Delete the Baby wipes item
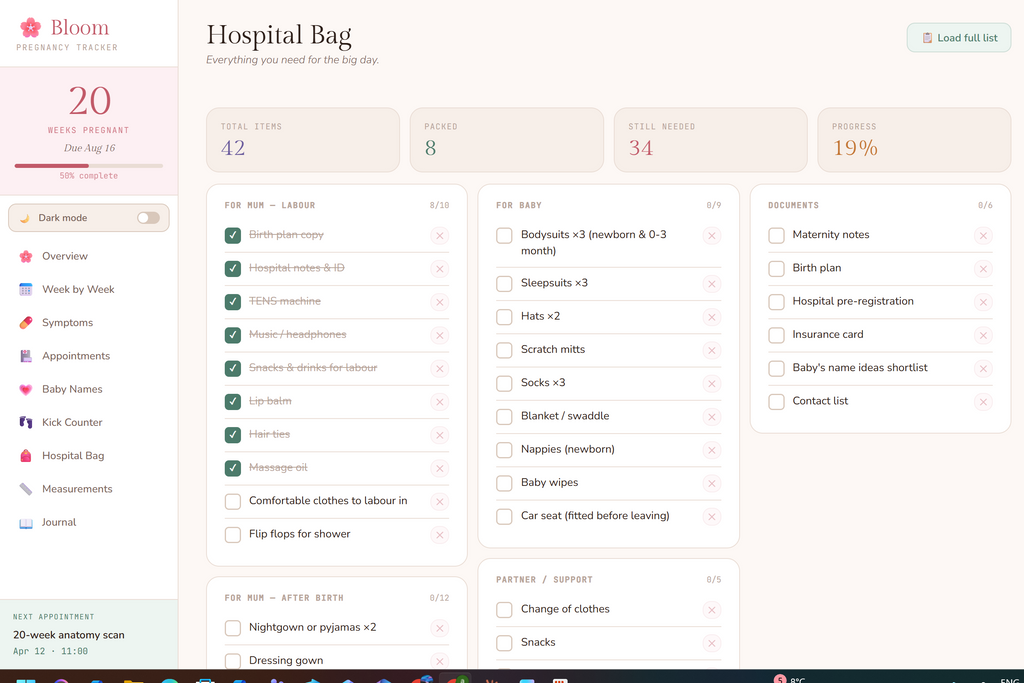This screenshot has width=1024, height=683. (712, 484)
